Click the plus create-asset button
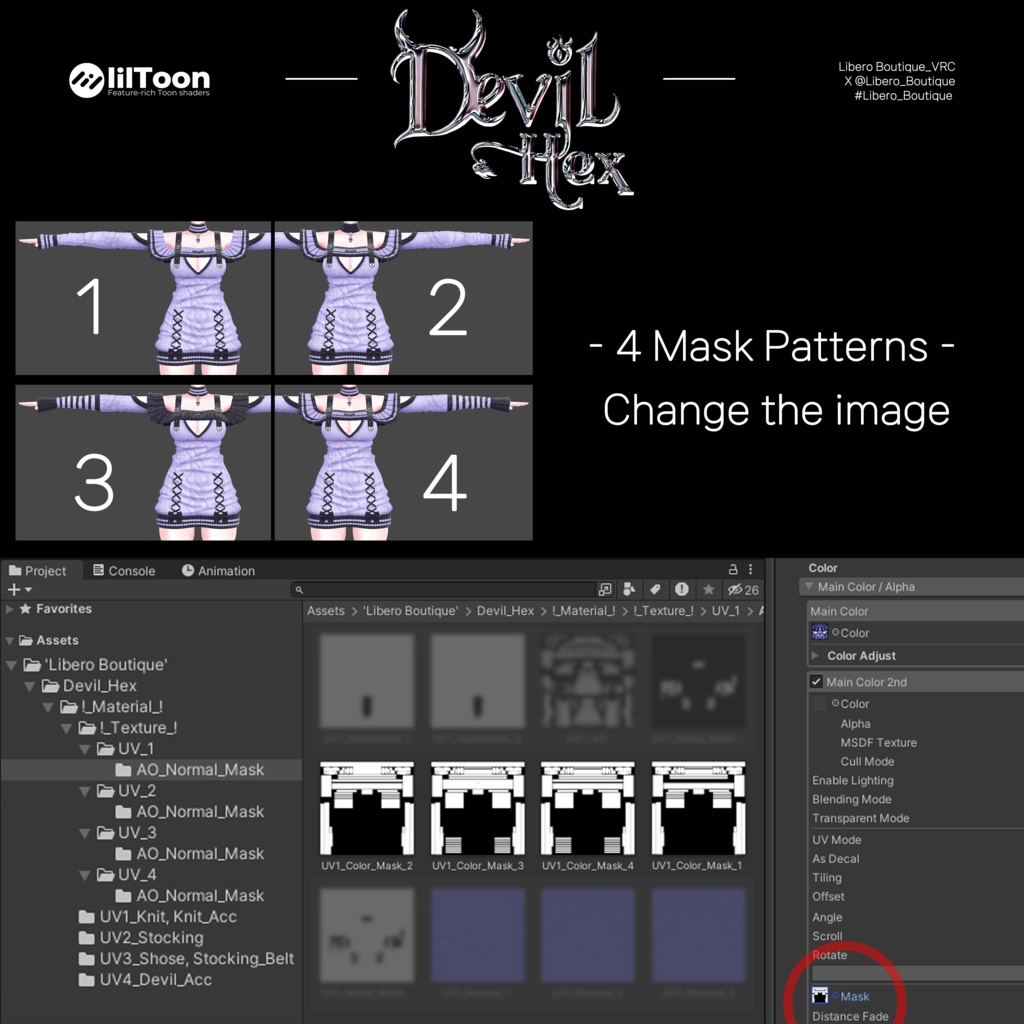This screenshot has width=1024, height=1024. click(13, 590)
